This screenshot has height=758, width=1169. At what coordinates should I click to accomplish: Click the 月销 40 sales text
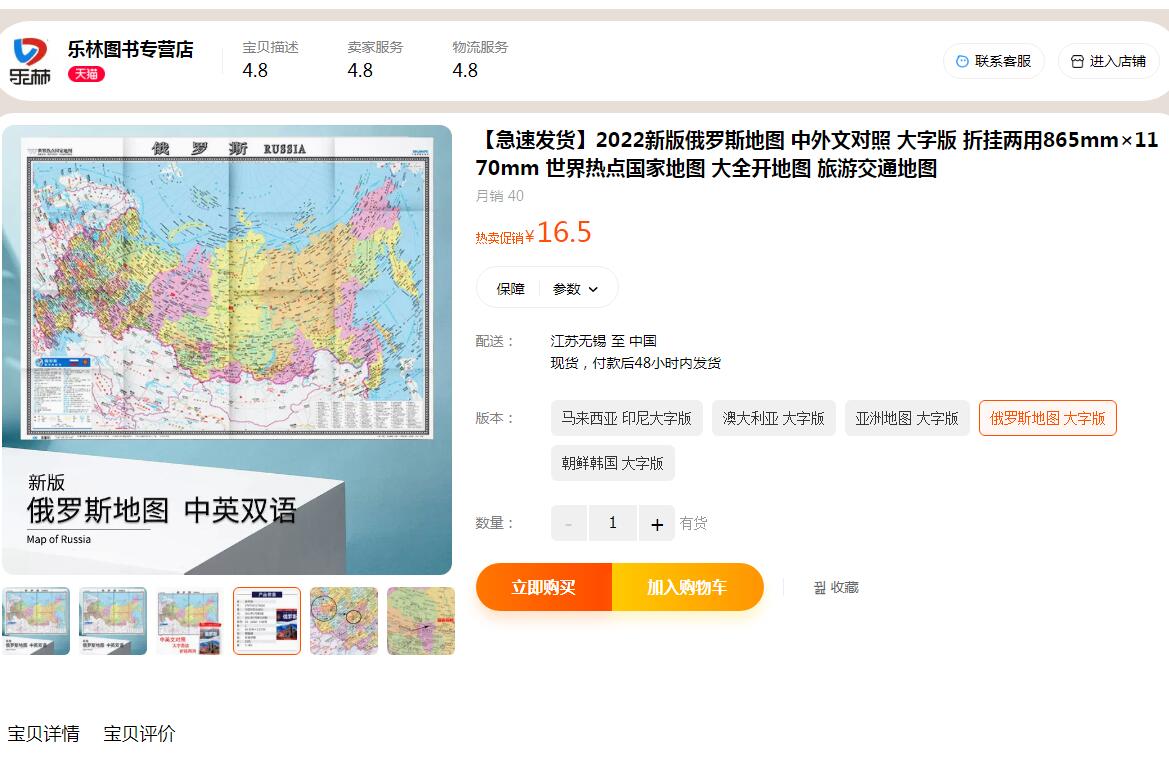coord(500,196)
